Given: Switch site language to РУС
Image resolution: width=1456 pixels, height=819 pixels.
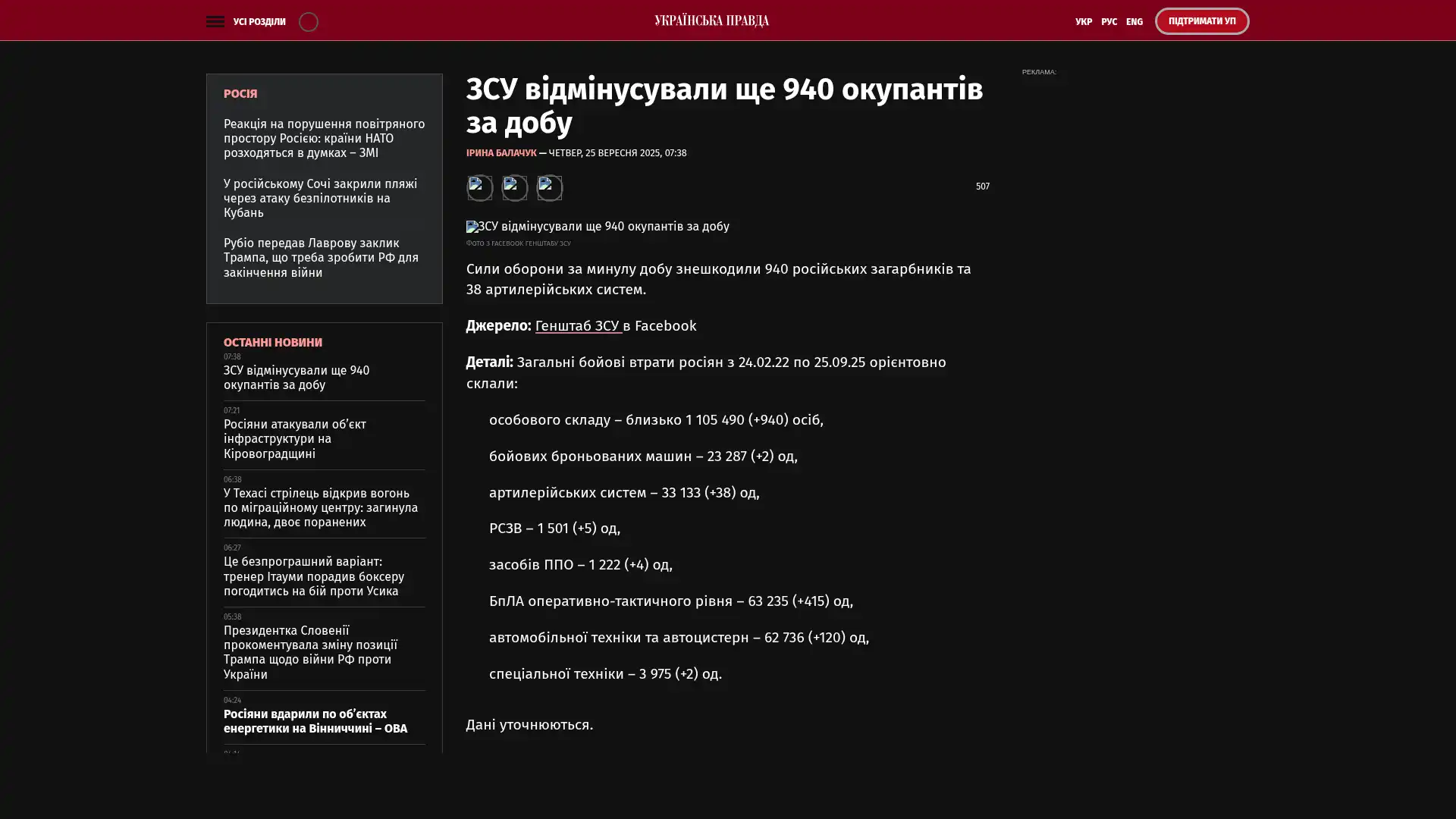Looking at the screenshot, I should 1109,21.
